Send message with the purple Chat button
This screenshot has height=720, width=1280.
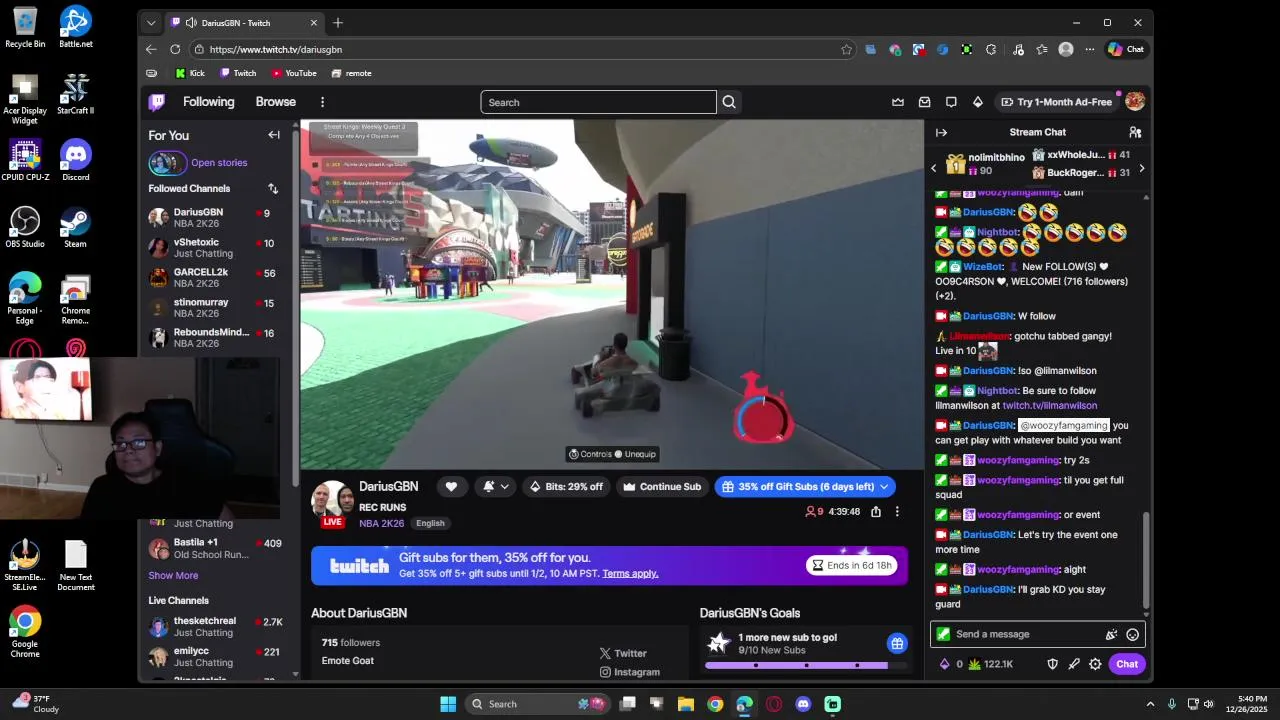(x=1127, y=664)
